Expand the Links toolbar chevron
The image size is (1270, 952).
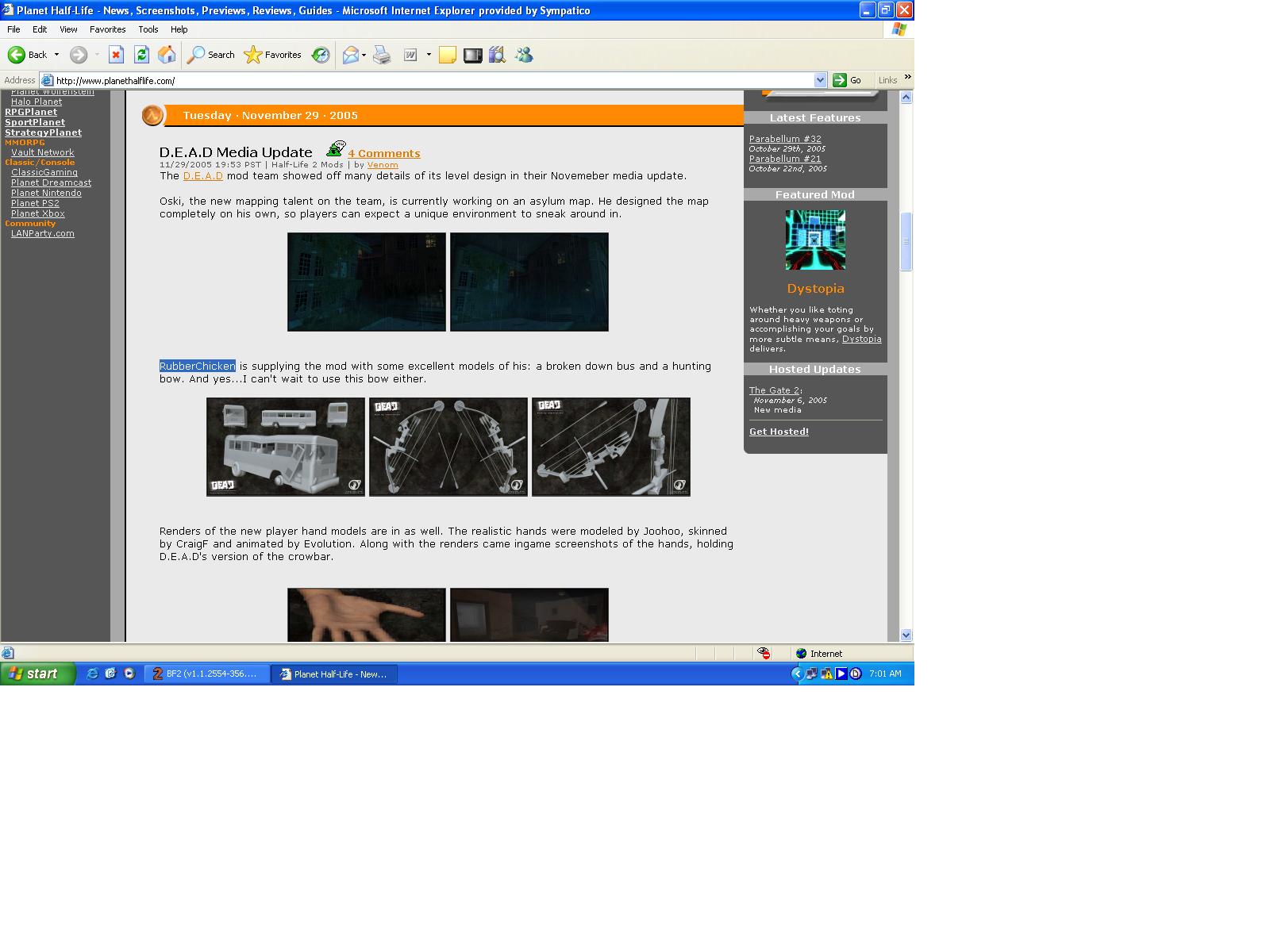(907, 77)
